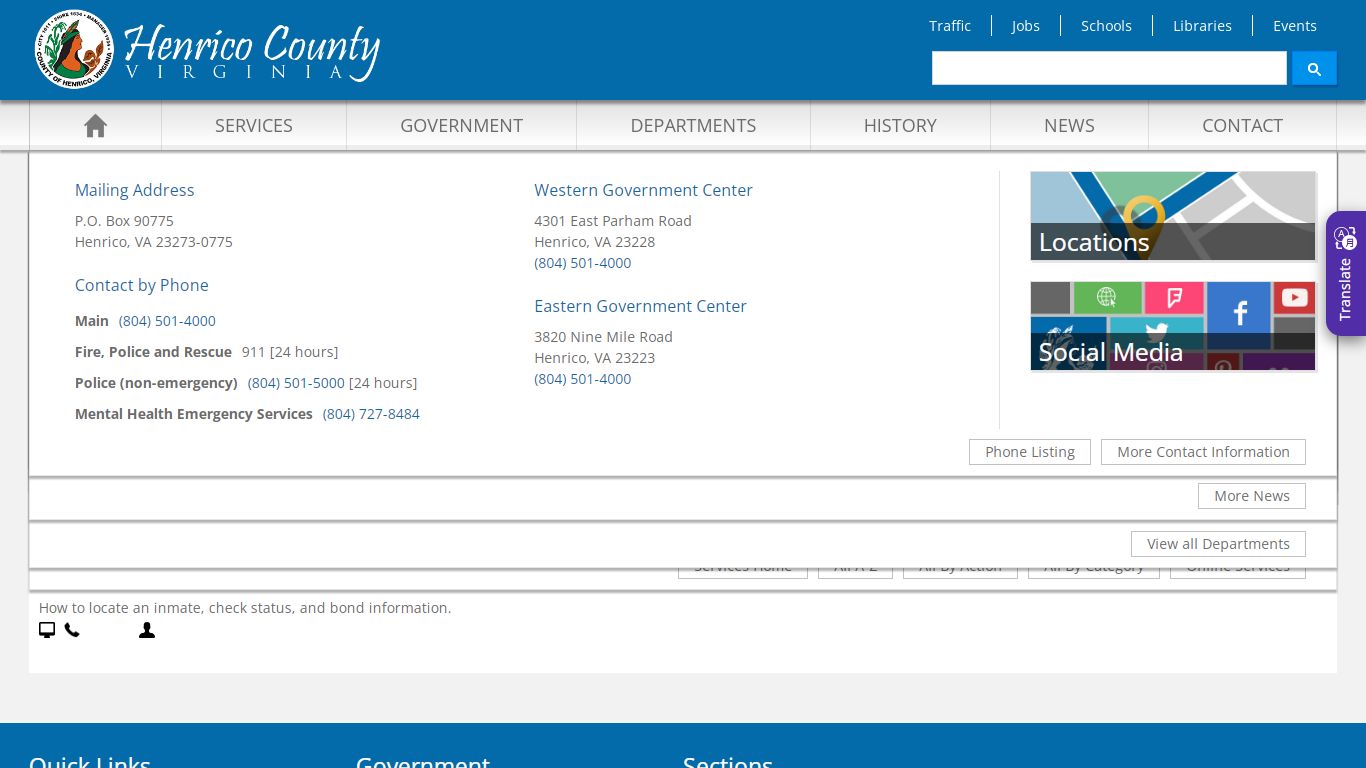Open the Locations map tile
1366x768 pixels.
(1173, 216)
